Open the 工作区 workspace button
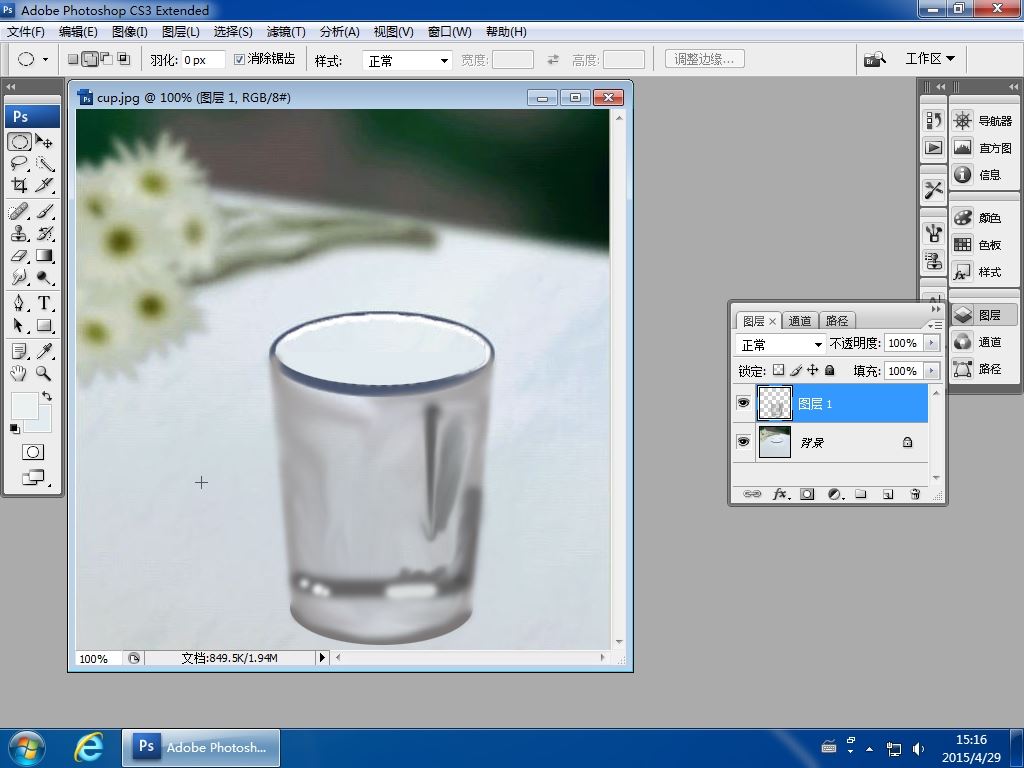Viewport: 1024px width, 768px height. coord(929,59)
